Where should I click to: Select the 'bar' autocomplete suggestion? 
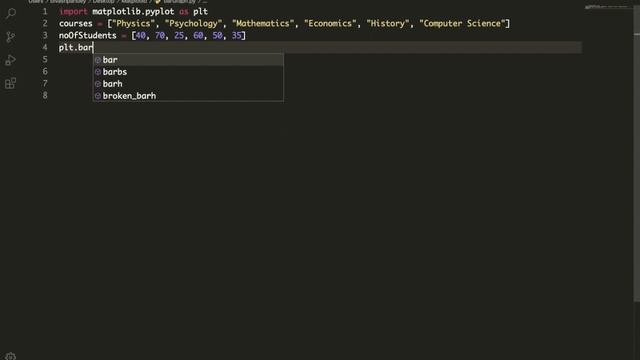coord(188,60)
